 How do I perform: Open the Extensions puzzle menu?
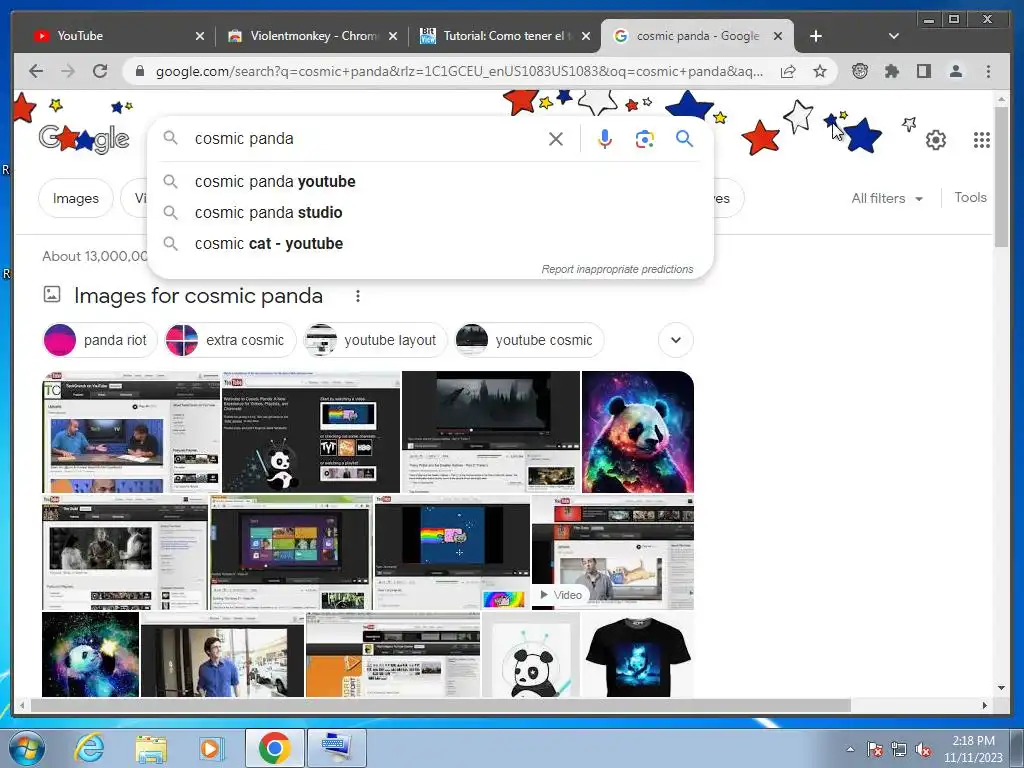pyautogui.click(x=891, y=71)
